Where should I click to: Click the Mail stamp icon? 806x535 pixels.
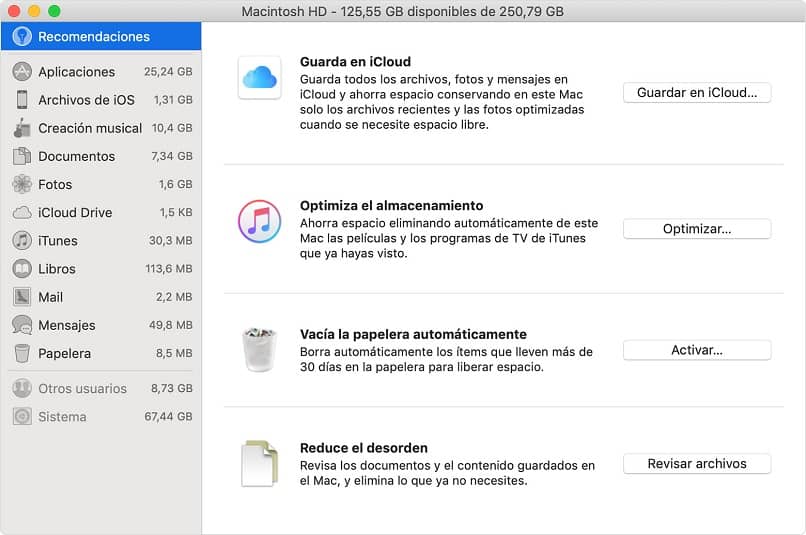(22, 297)
